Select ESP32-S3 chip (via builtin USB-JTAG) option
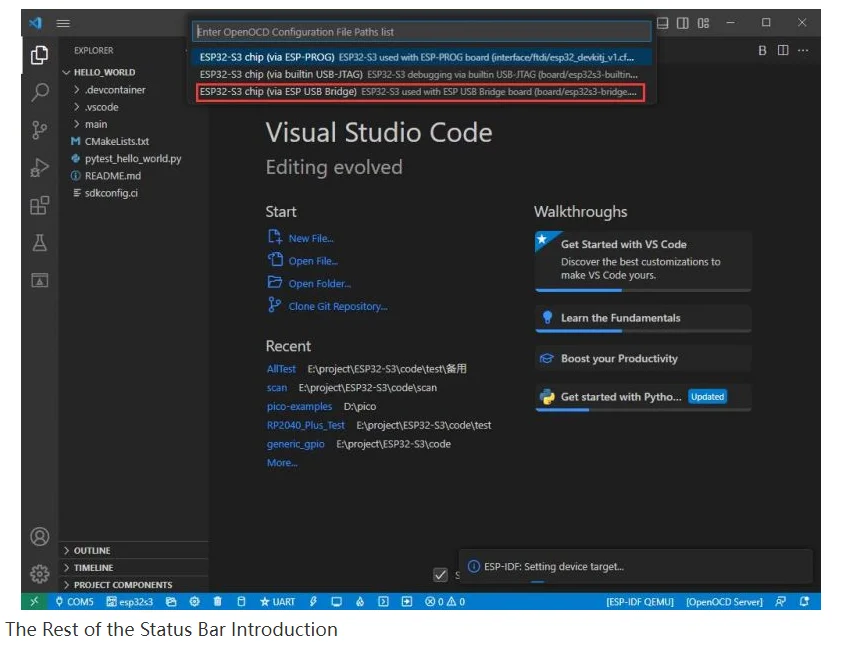 click(x=421, y=75)
